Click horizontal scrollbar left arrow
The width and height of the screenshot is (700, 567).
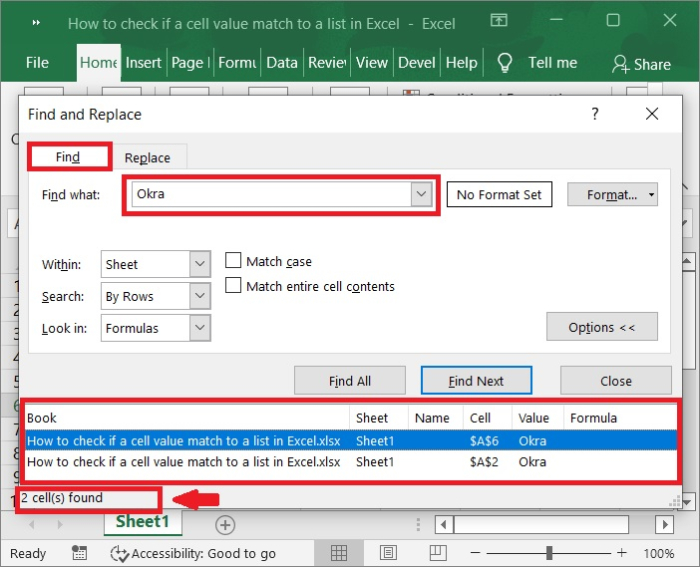443,524
